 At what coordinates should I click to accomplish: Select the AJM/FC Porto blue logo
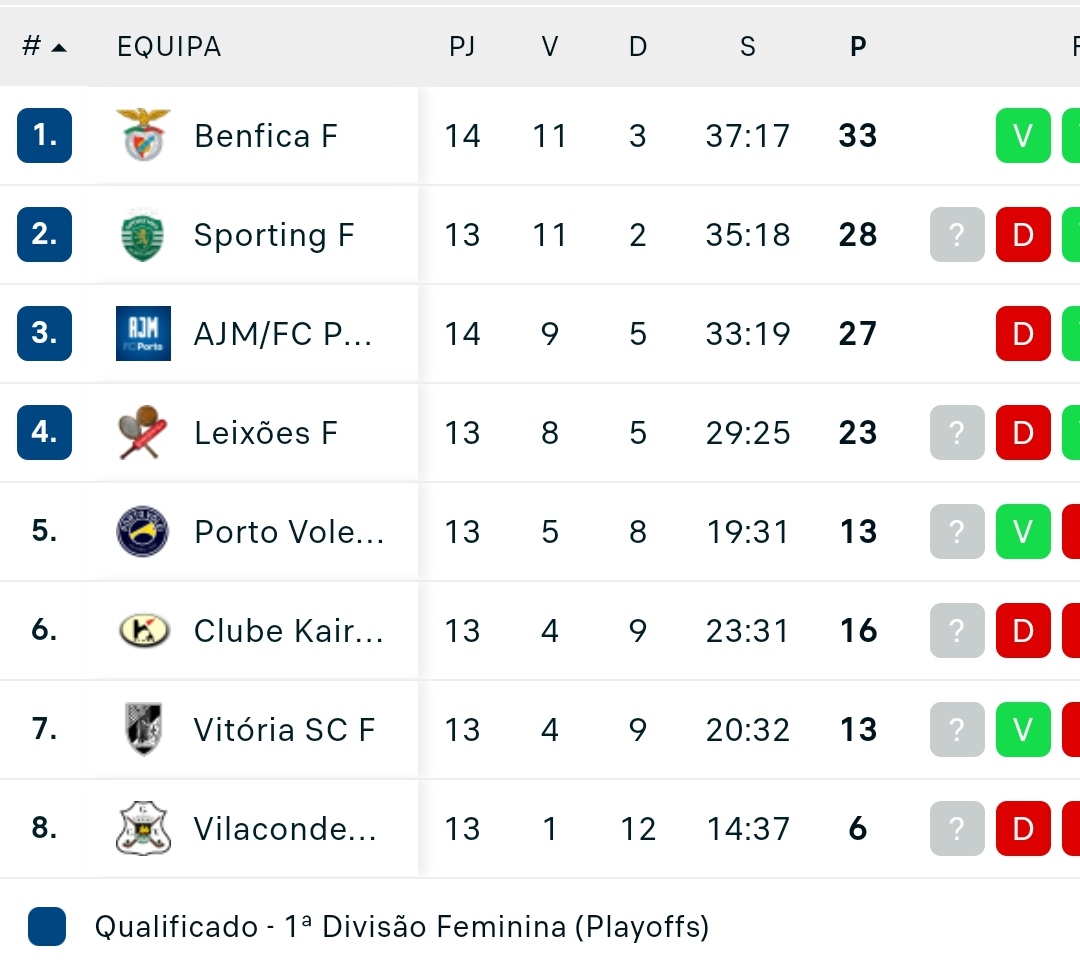[143, 333]
